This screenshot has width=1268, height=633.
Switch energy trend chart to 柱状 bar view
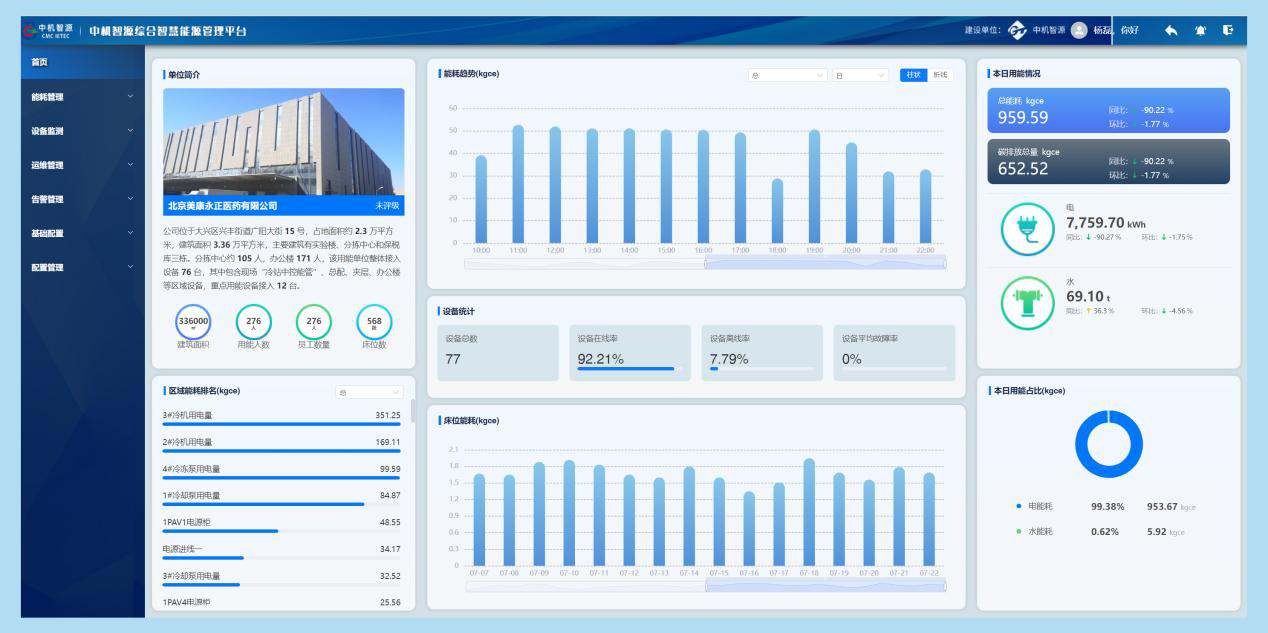913,75
